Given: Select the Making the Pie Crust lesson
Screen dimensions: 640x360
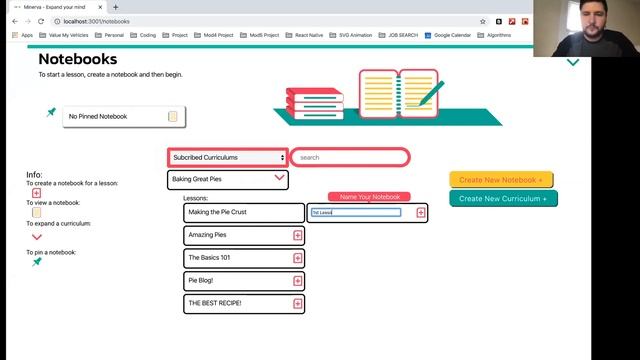Looking at the screenshot, I should click(x=244, y=213).
